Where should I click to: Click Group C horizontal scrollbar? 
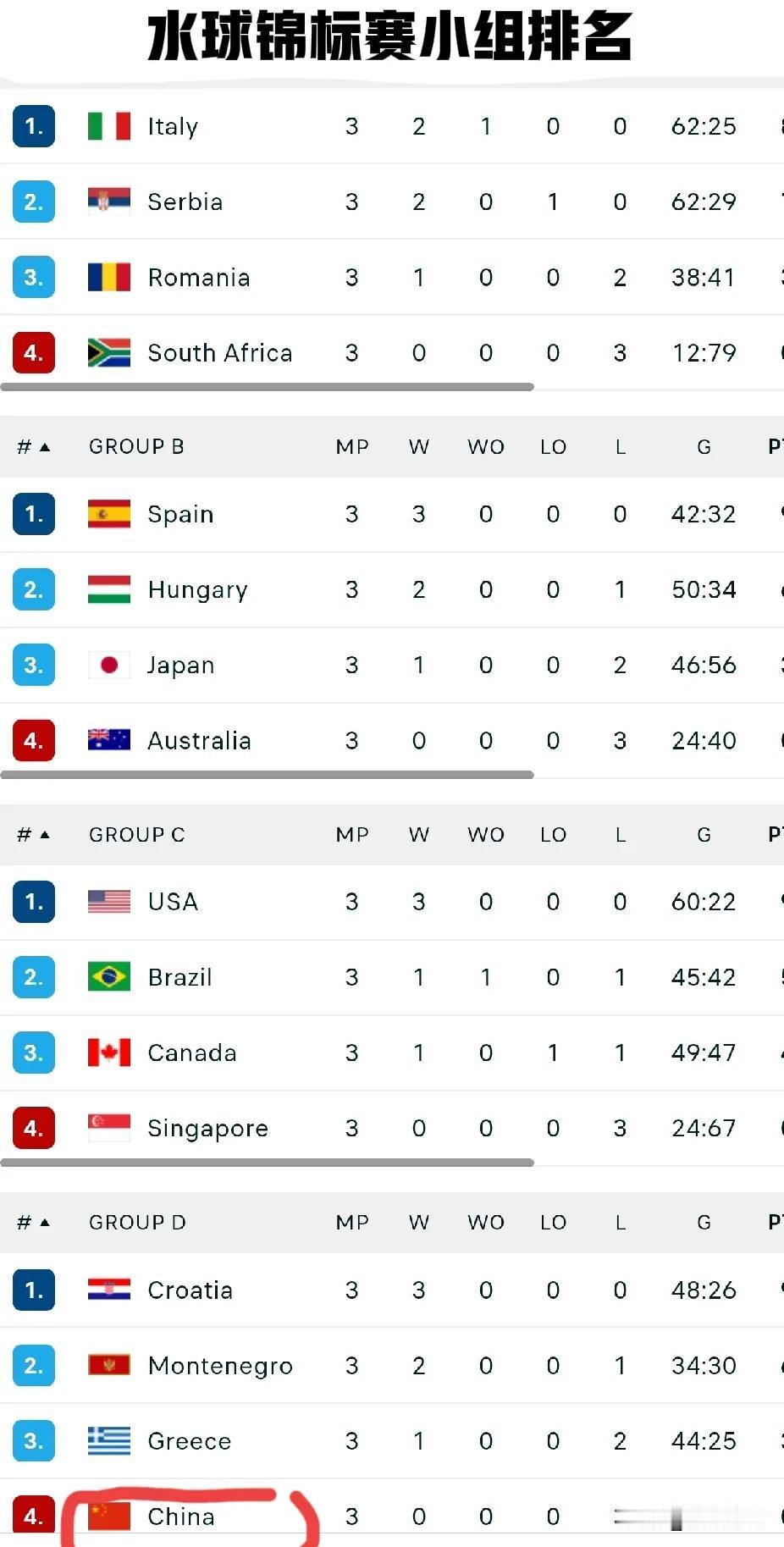point(268,1163)
